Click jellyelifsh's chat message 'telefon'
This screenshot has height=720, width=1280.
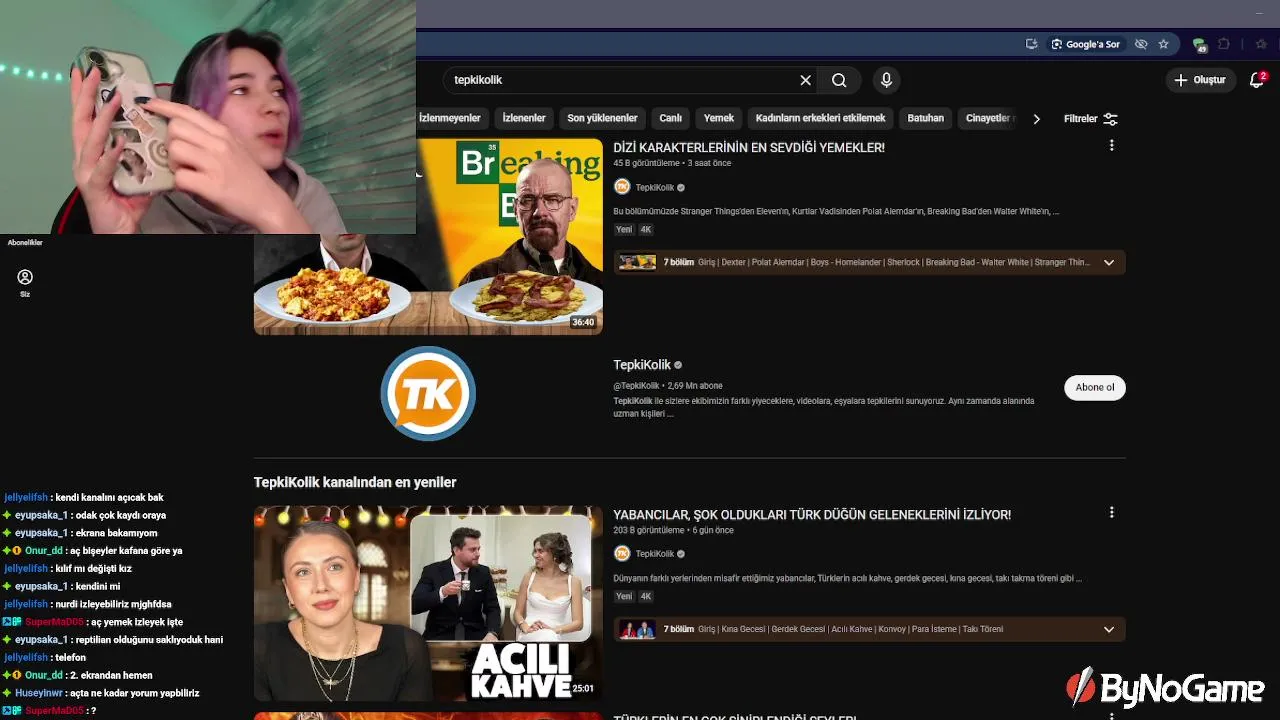[x=70, y=657]
